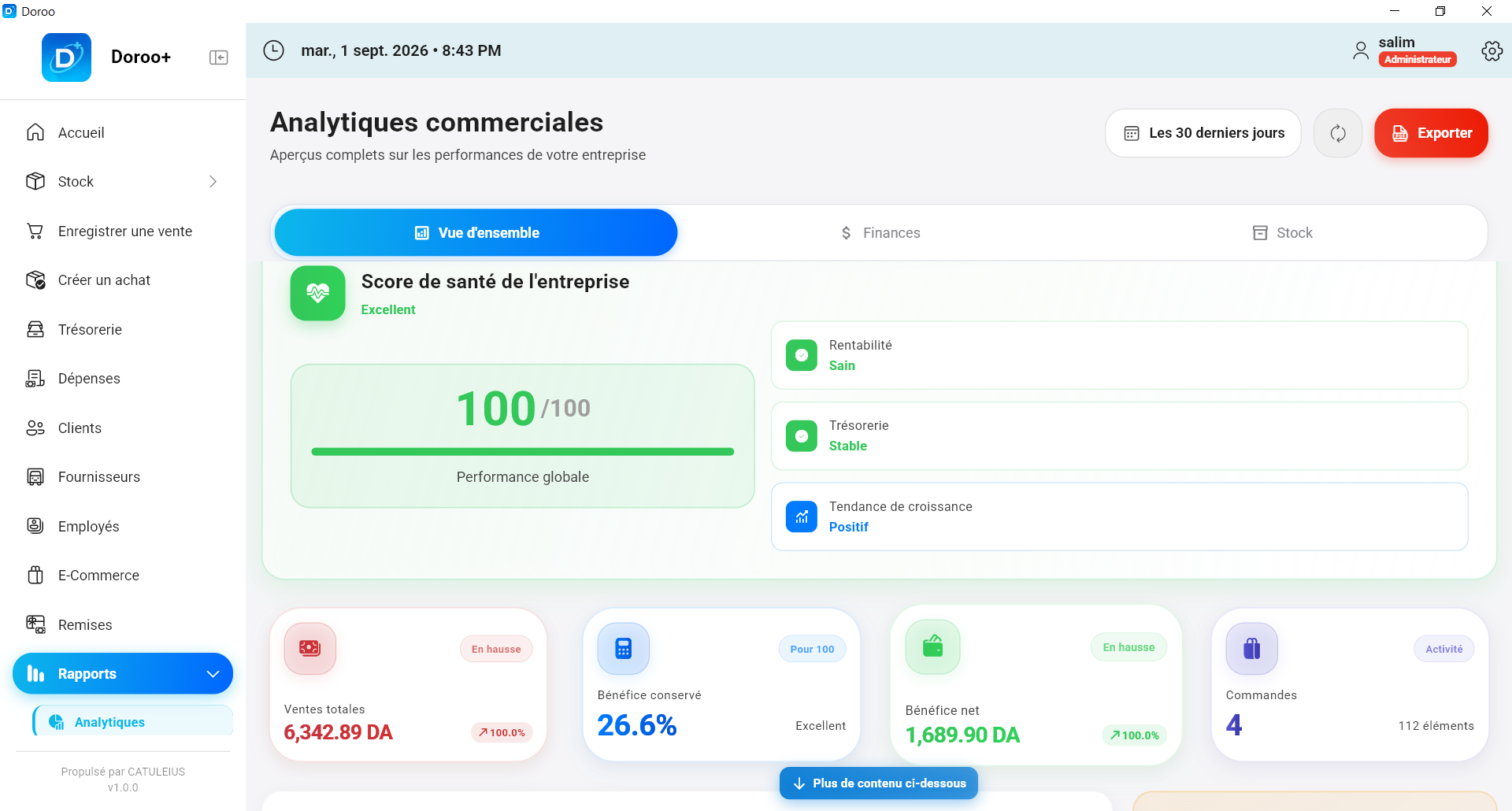Image resolution: width=1512 pixels, height=811 pixels.
Task: Open the Fournisseurs page
Action: click(x=123, y=476)
